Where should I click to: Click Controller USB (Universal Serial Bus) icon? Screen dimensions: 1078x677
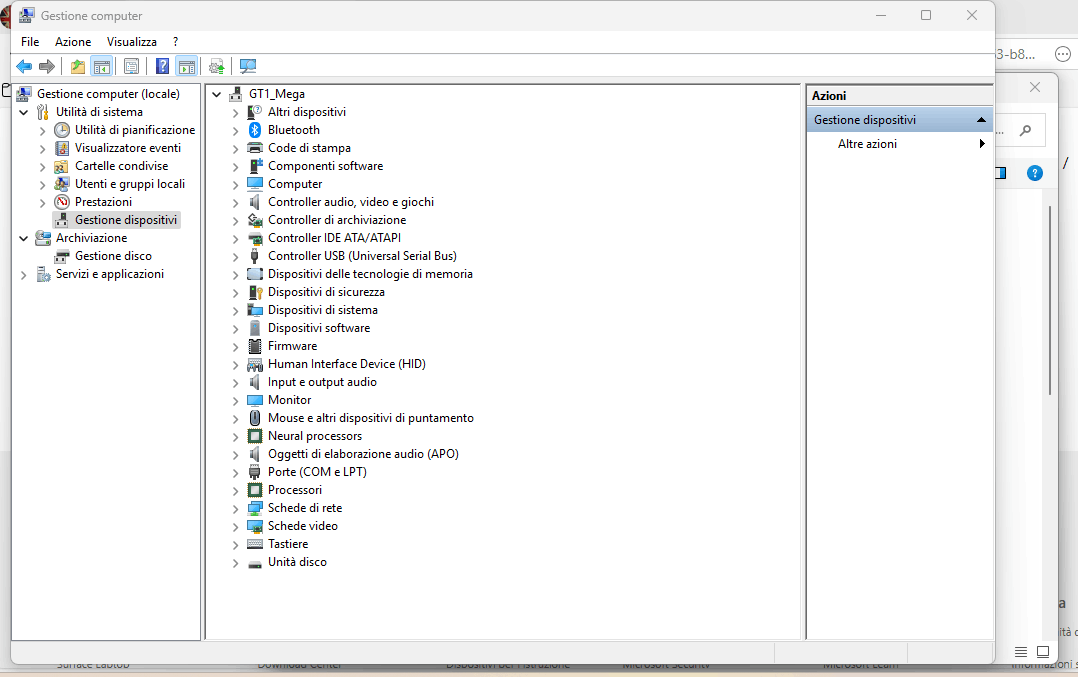click(255, 256)
